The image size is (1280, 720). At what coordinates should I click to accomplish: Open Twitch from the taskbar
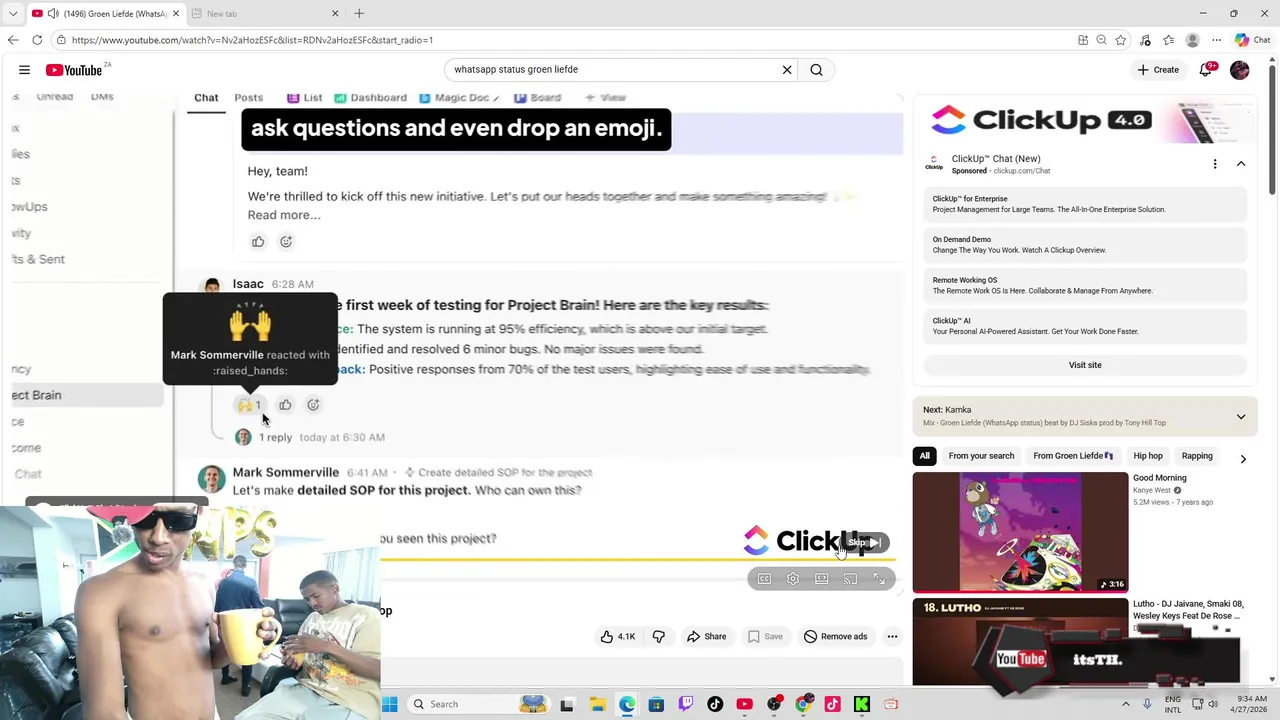point(686,704)
